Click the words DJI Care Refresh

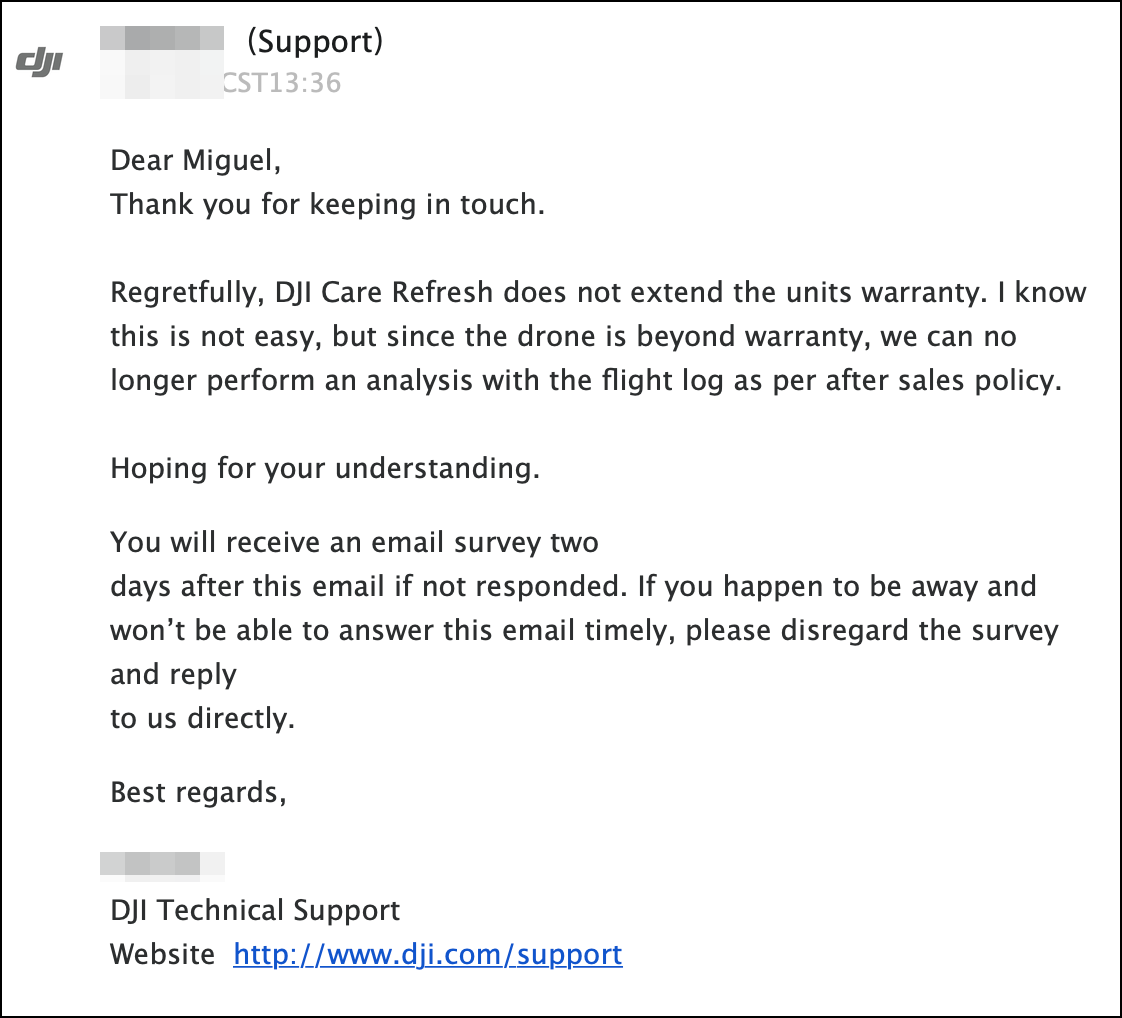tap(384, 293)
